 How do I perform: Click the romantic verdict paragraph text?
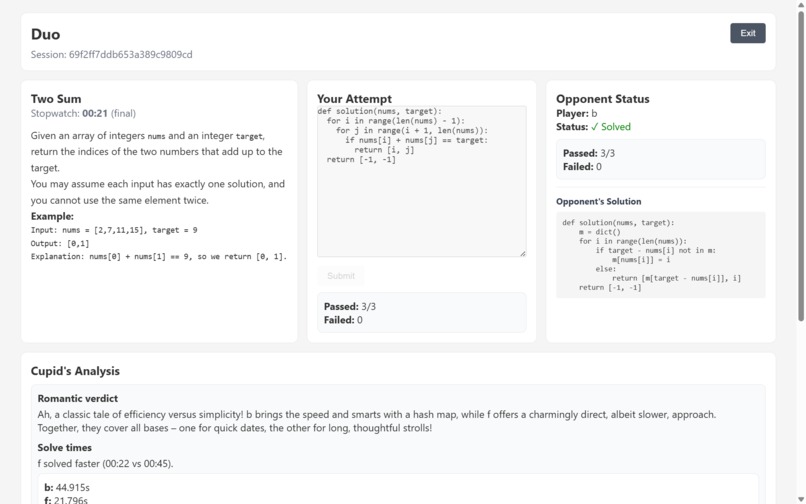point(376,421)
